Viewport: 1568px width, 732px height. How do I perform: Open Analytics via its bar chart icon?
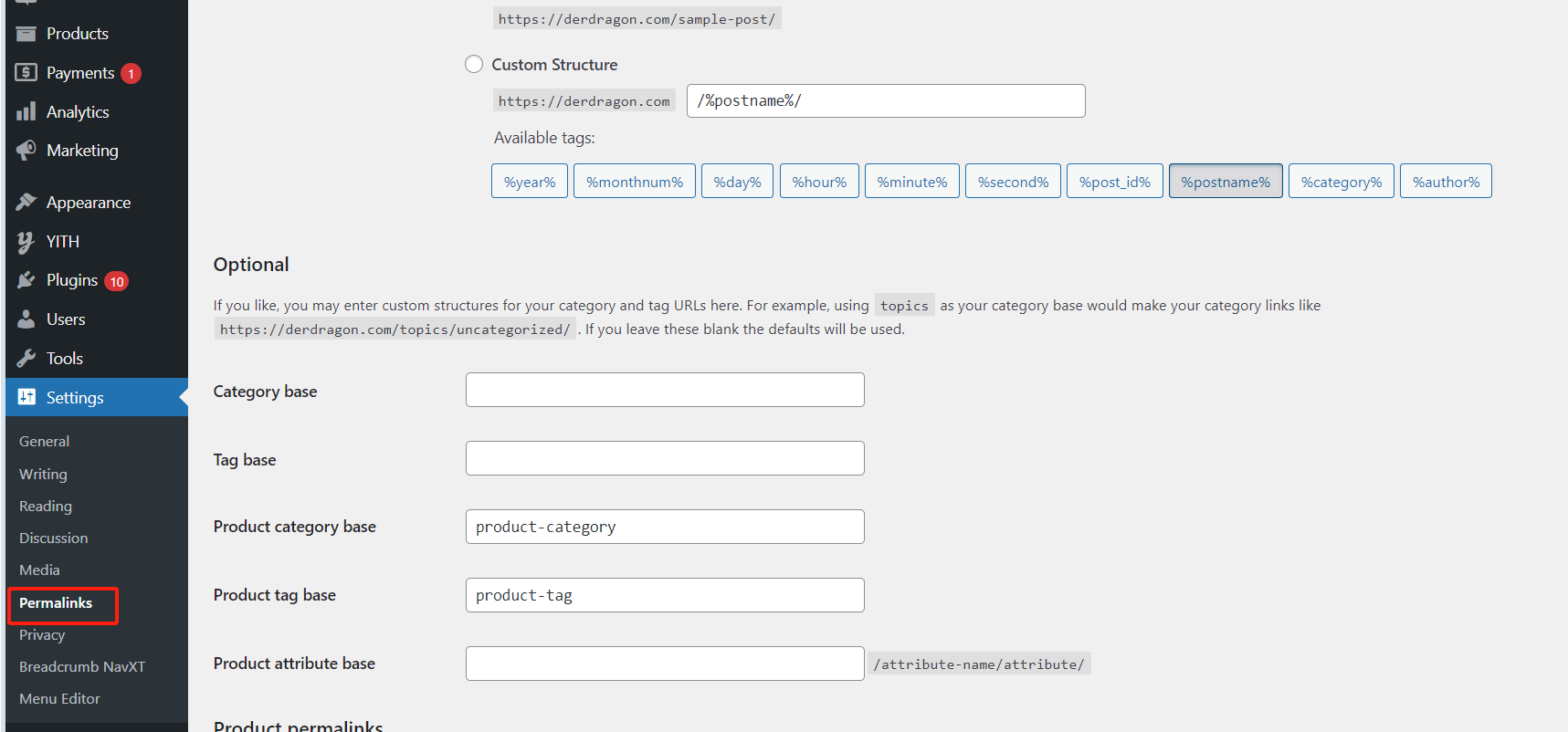pyautogui.click(x=26, y=111)
